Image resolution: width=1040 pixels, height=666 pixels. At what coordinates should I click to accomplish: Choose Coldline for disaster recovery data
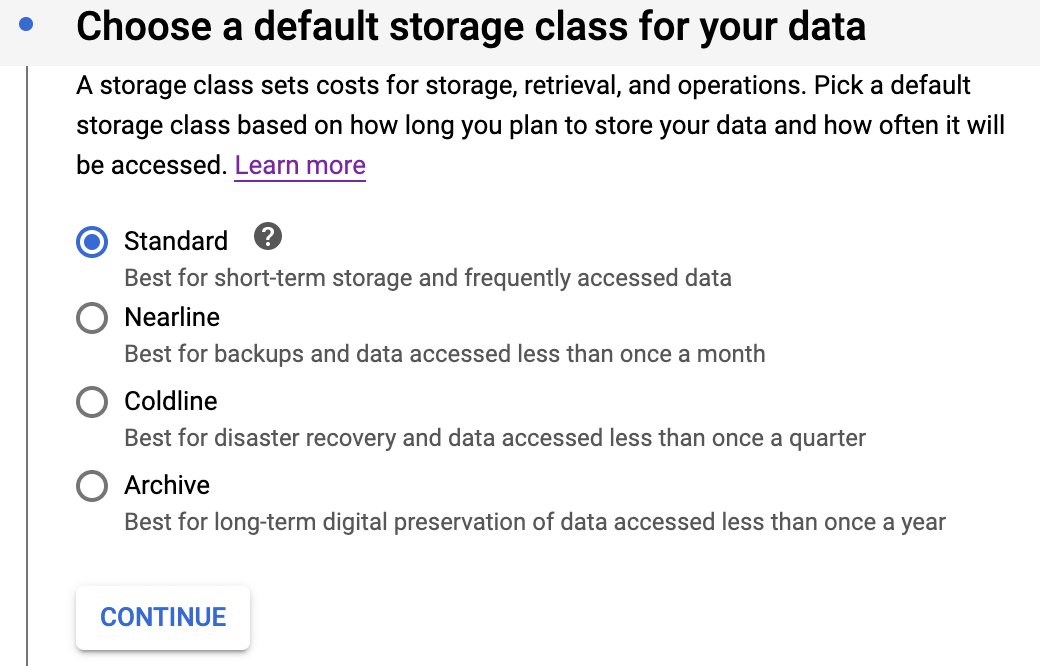pyautogui.click(x=92, y=402)
